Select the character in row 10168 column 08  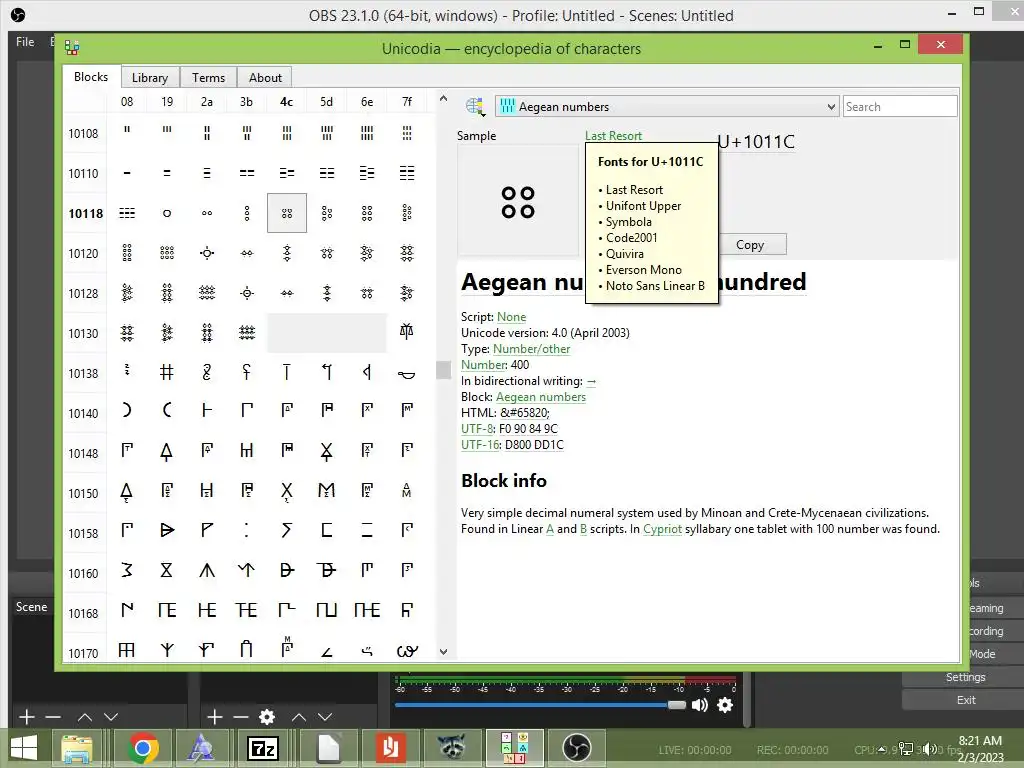click(x=127, y=611)
